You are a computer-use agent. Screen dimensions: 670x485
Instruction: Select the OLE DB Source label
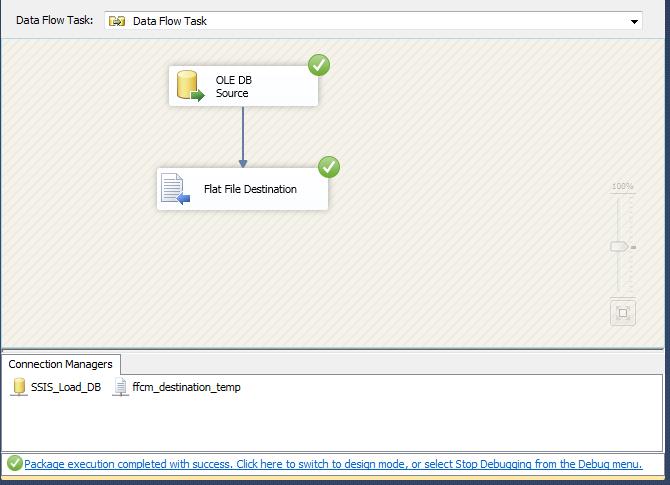tap(233, 87)
